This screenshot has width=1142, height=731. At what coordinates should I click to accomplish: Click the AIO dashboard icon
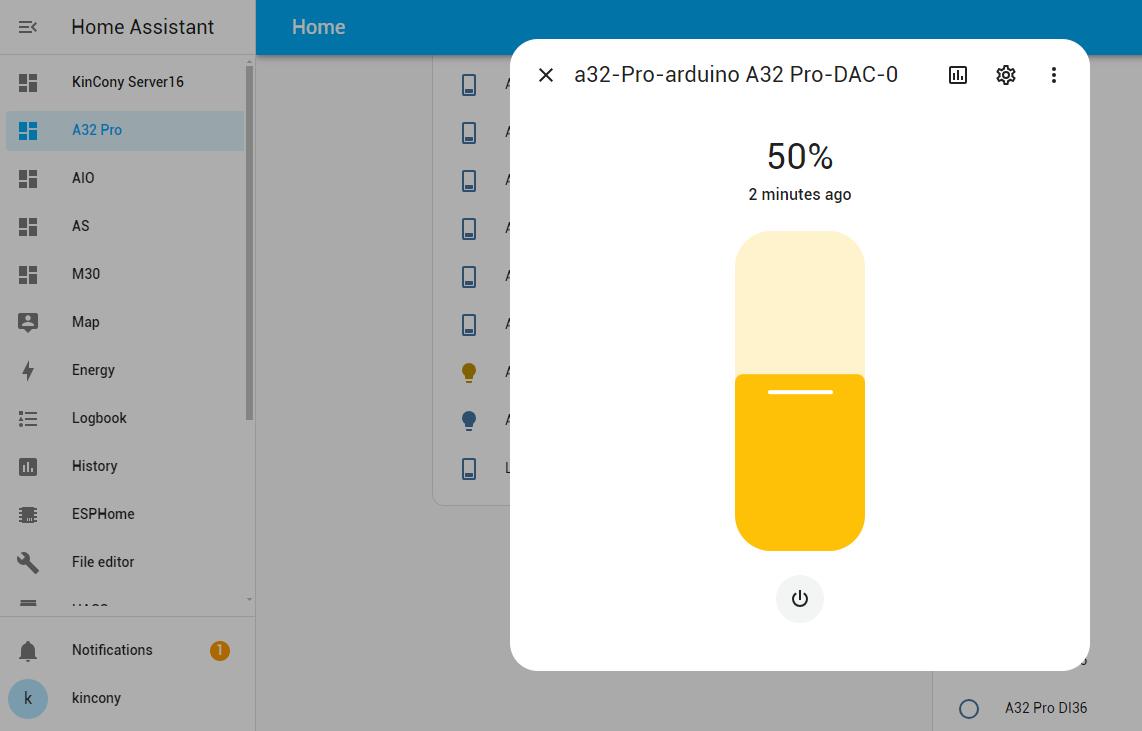click(x=28, y=178)
